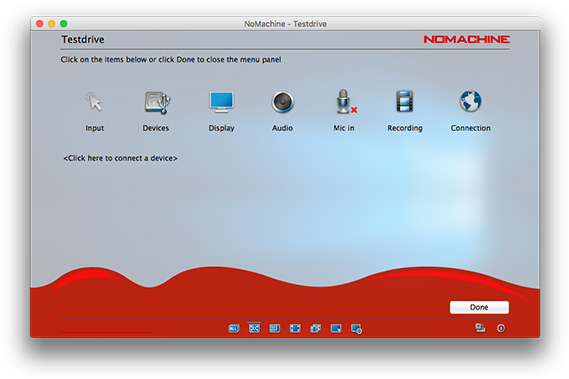Select the ALL monitors icon in bottom bar

[234, 329]
